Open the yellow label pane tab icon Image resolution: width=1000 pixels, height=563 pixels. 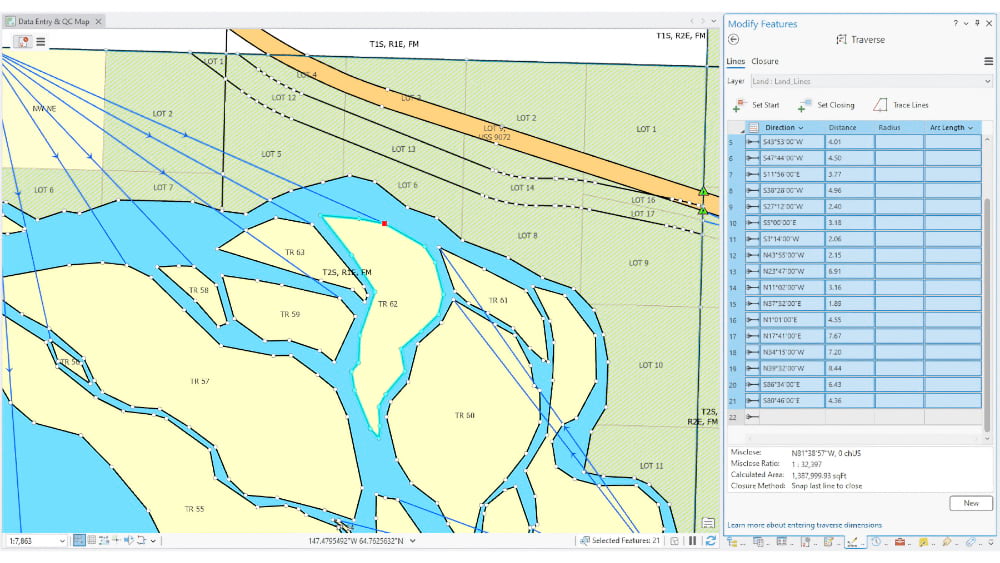tap(923, 543)
